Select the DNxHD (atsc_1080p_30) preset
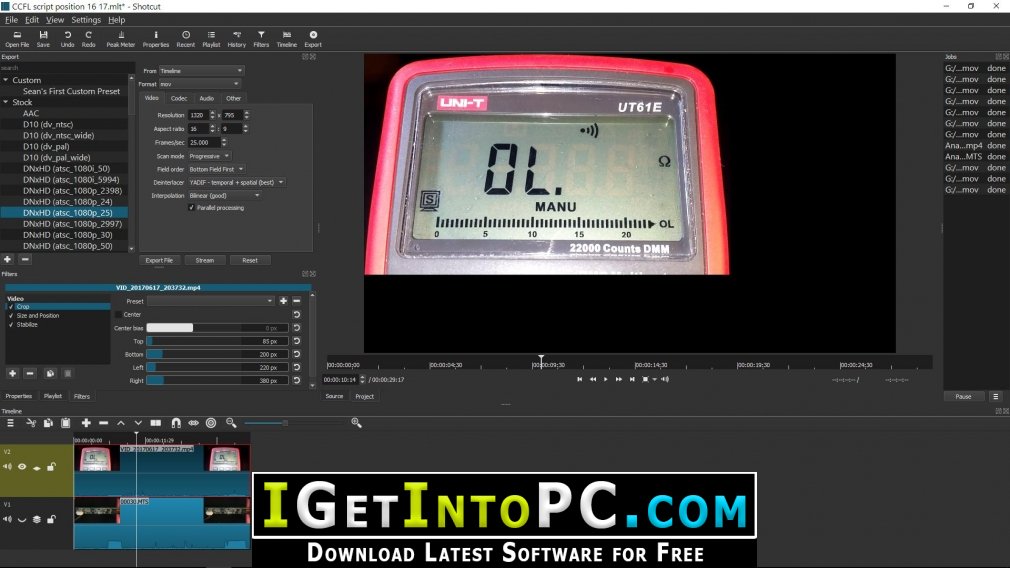This screenshot has height=568, width=1010. pos(68,235)
